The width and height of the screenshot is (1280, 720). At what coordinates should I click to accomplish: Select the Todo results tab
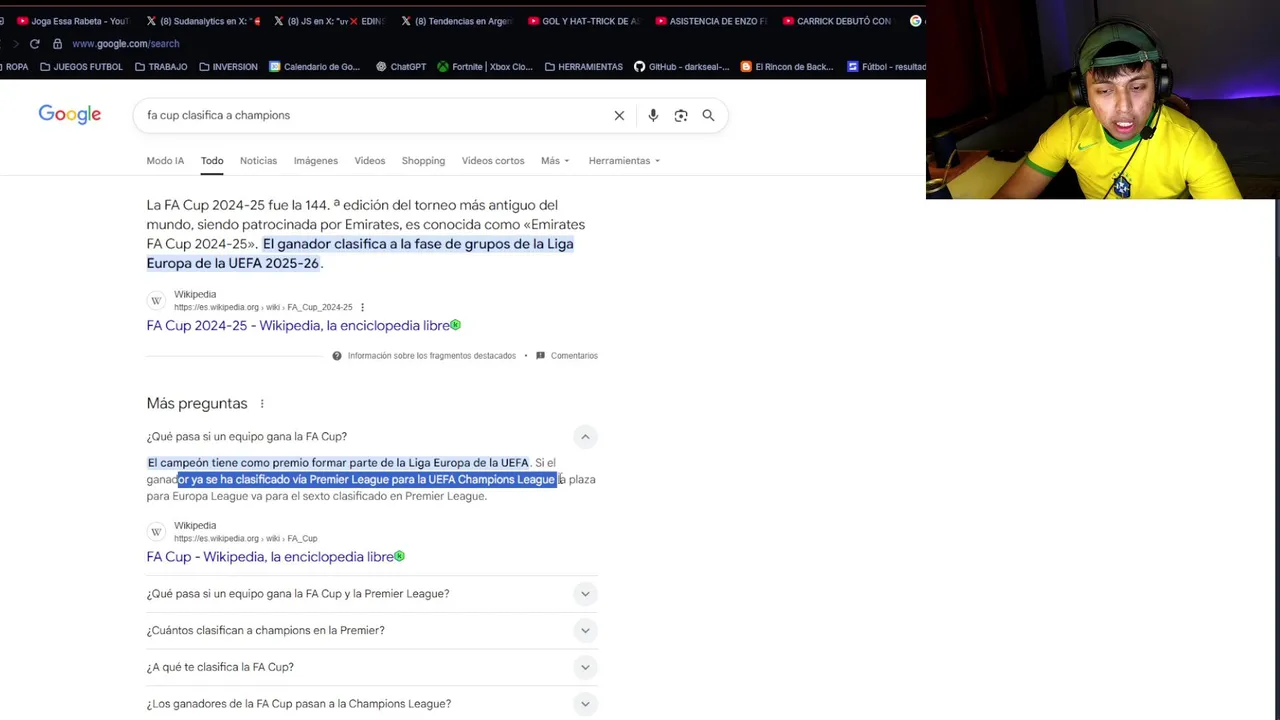212,160
